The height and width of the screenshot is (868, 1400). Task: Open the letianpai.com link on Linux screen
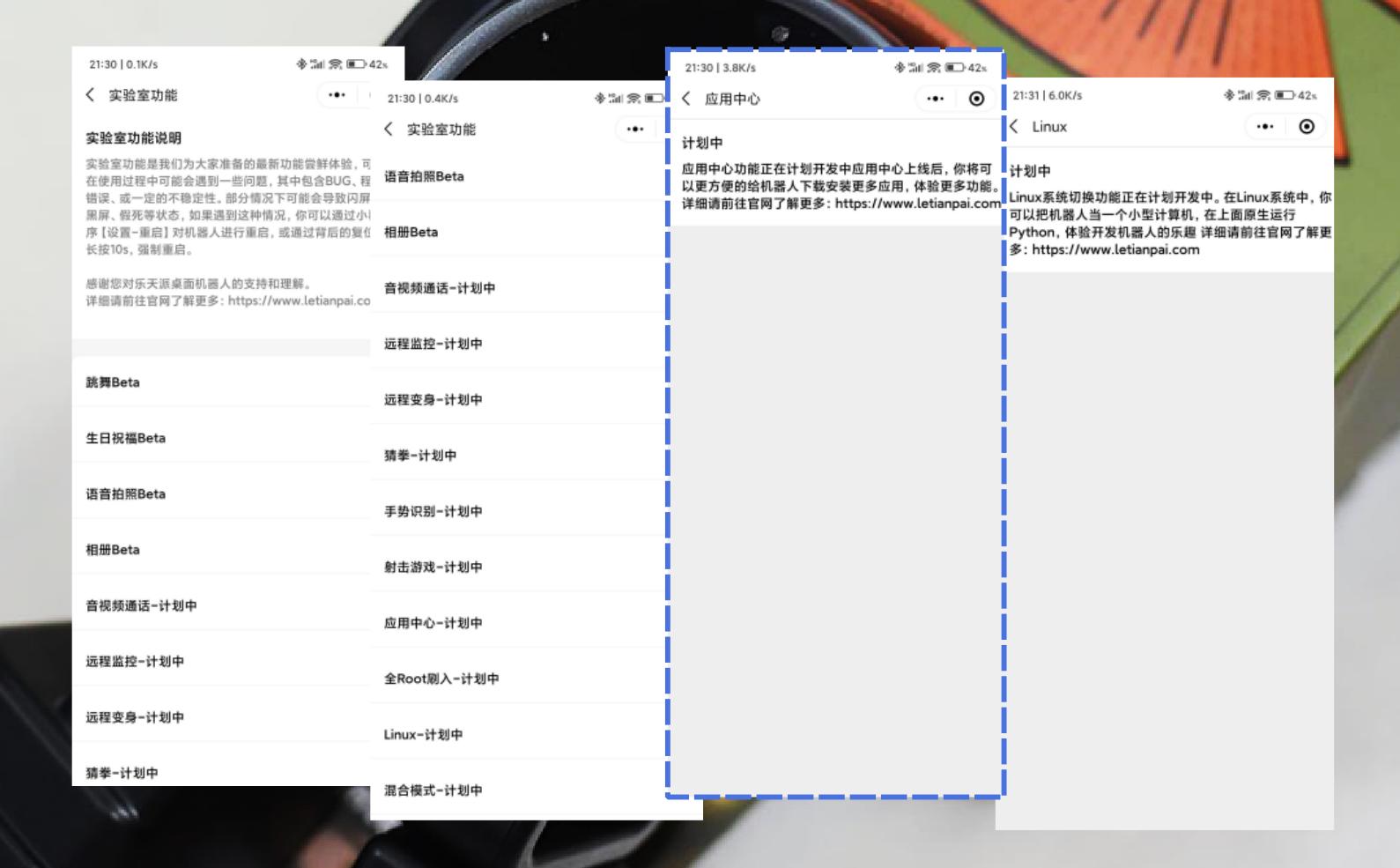click(x=1115, y=249)
